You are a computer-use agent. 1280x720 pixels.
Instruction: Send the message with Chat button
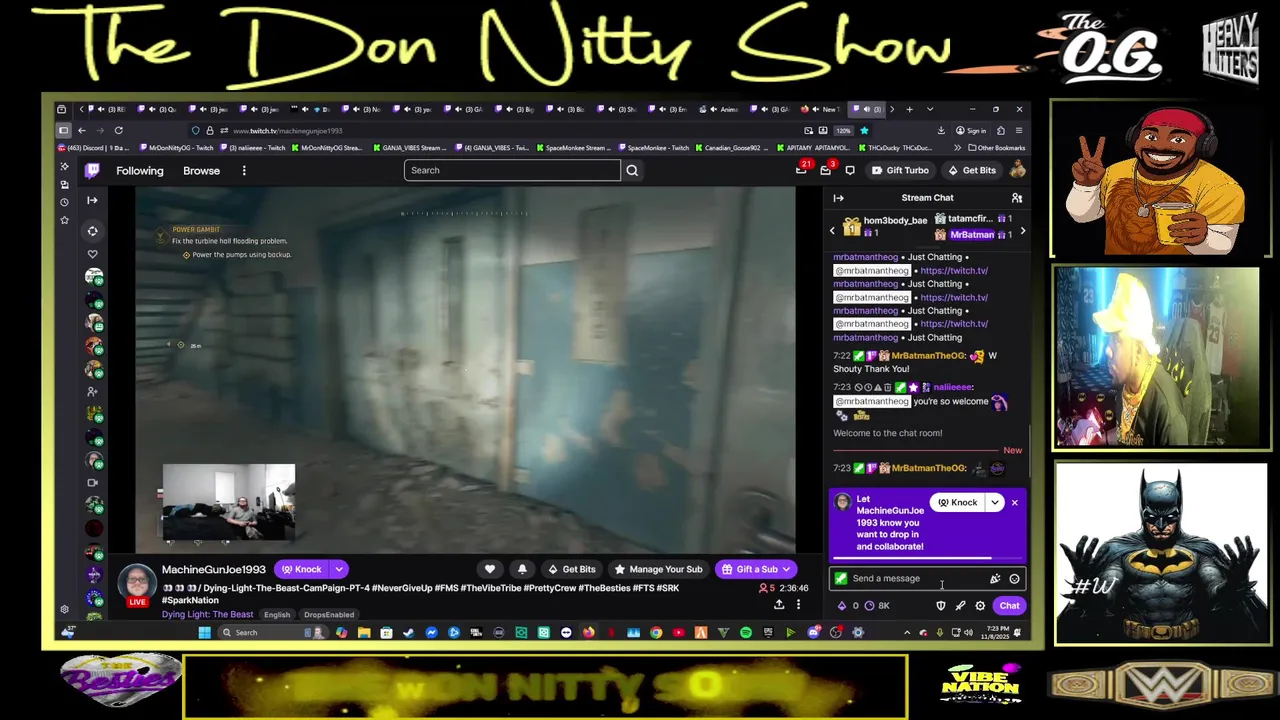pyautogui.click(x=1009, y=605)
